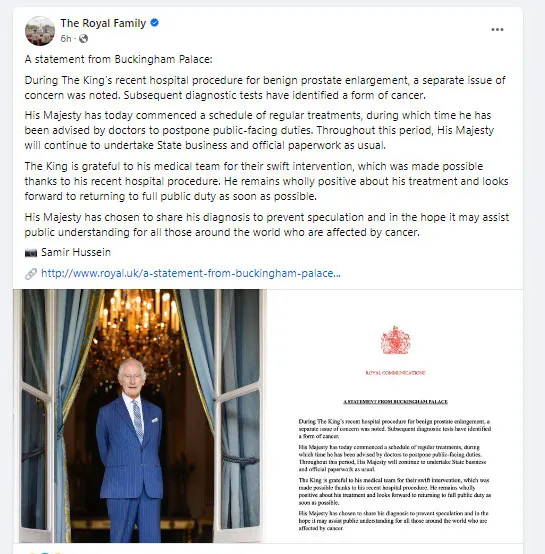Click the blue verified badge
This screenshot has width=545, height=554.
[x=154, y=23]
